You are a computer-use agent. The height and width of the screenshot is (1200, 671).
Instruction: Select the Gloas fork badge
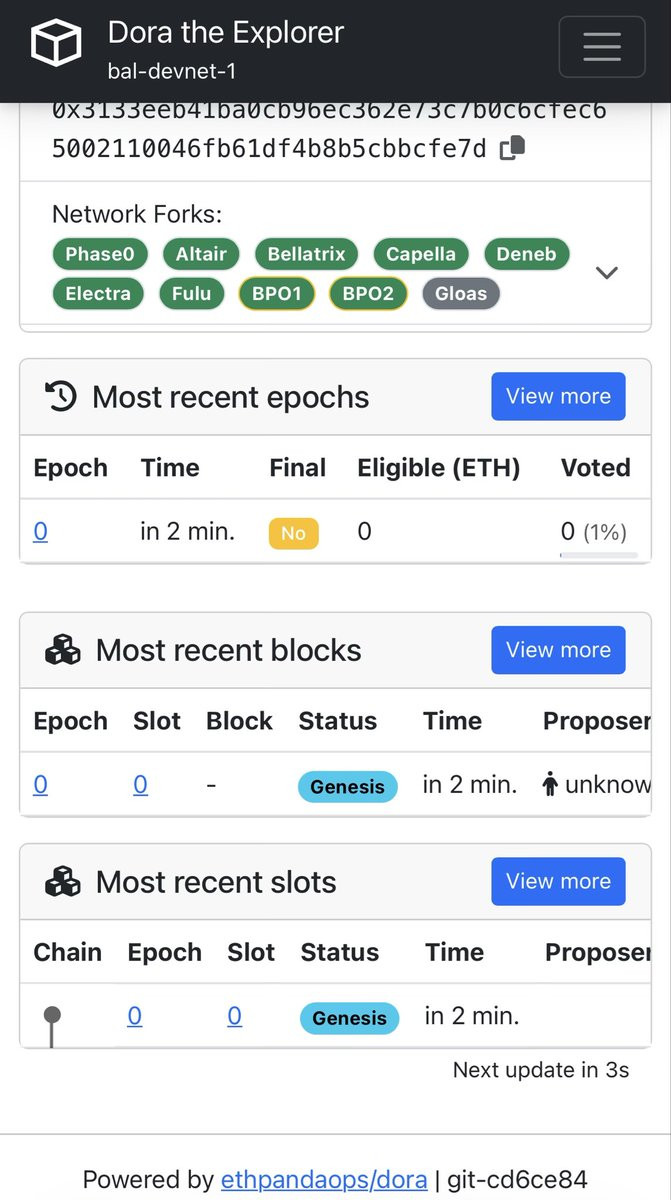[x=461, y=293]
